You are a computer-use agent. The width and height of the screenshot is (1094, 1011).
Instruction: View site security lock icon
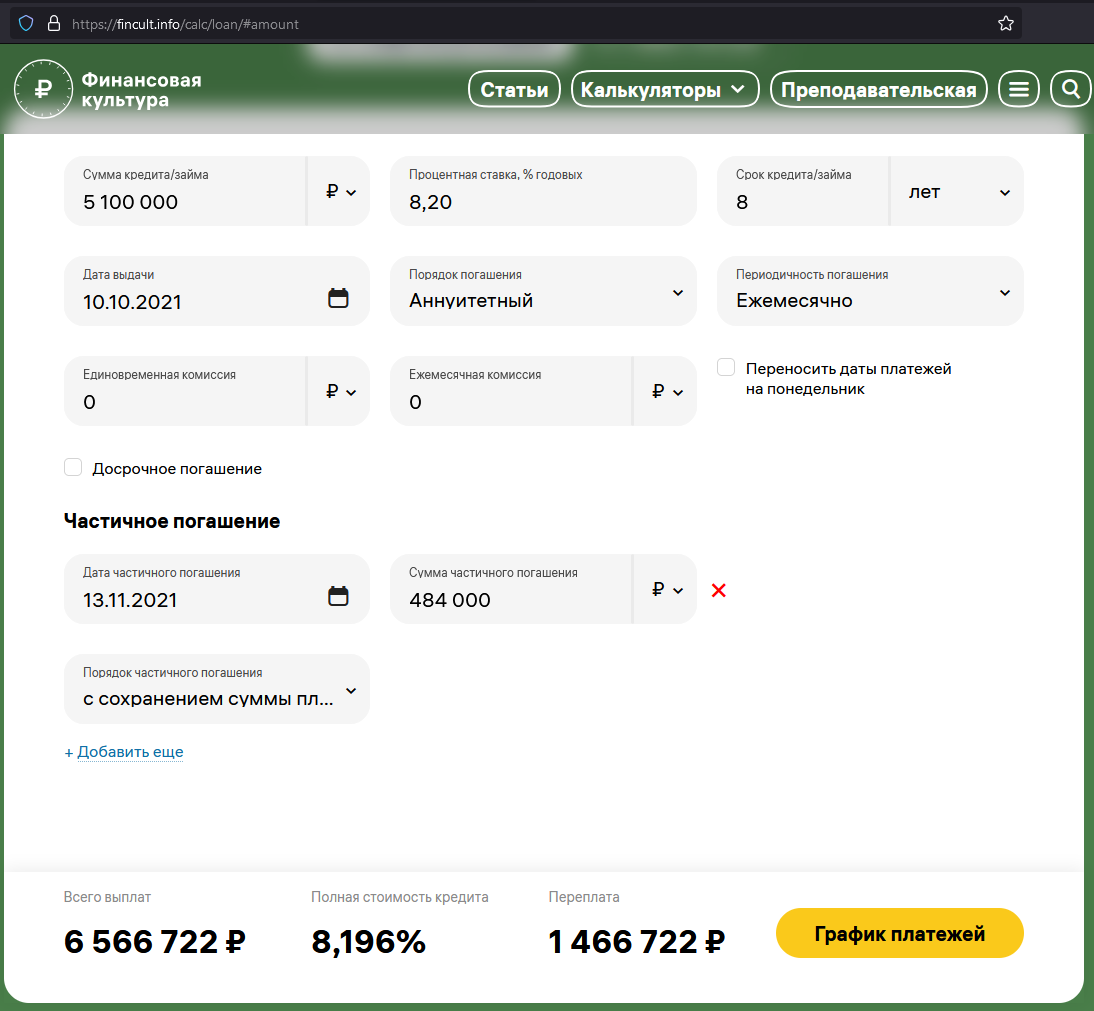tap(54, 24)
